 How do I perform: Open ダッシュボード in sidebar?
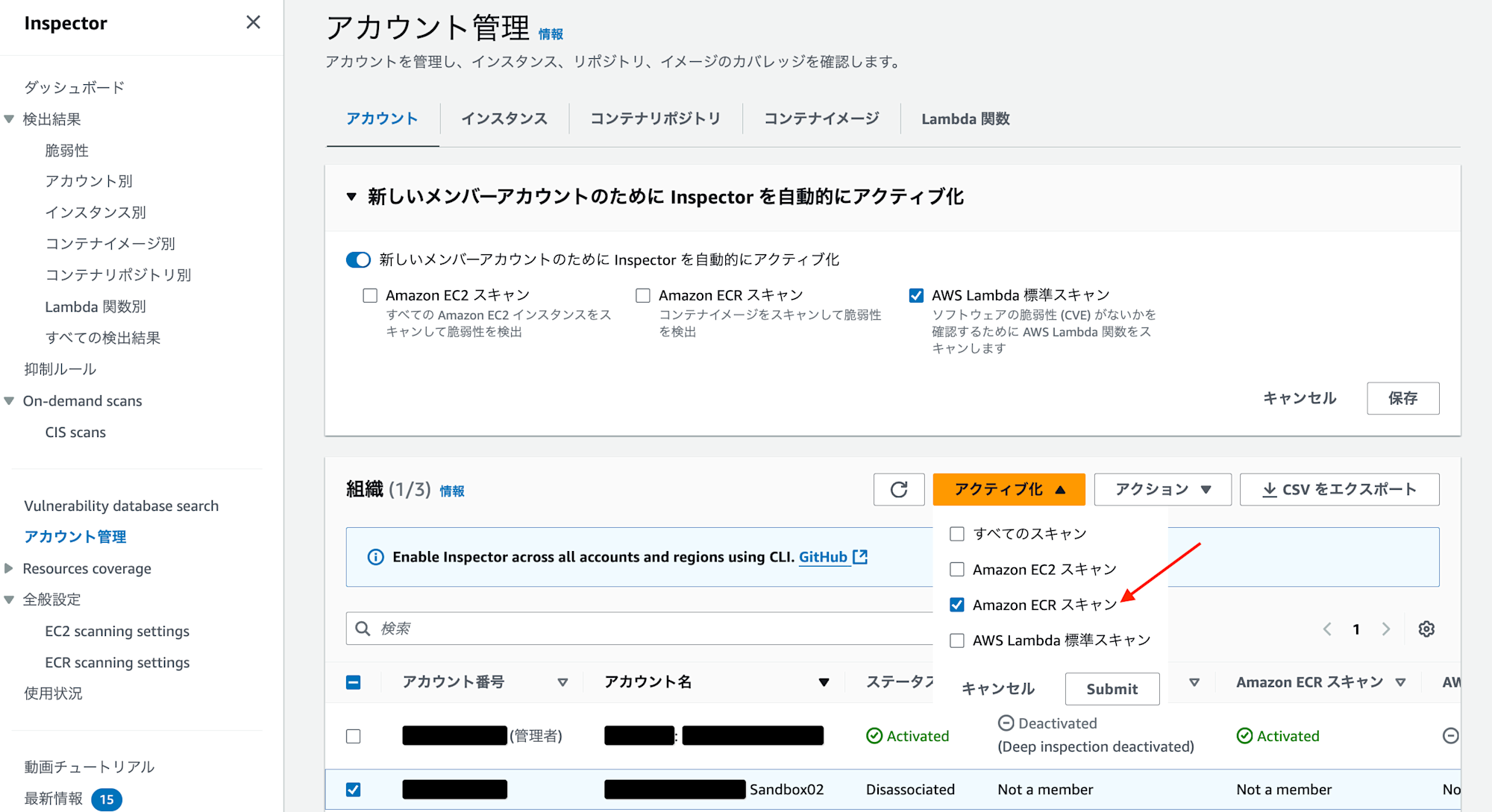pos(74,87)
